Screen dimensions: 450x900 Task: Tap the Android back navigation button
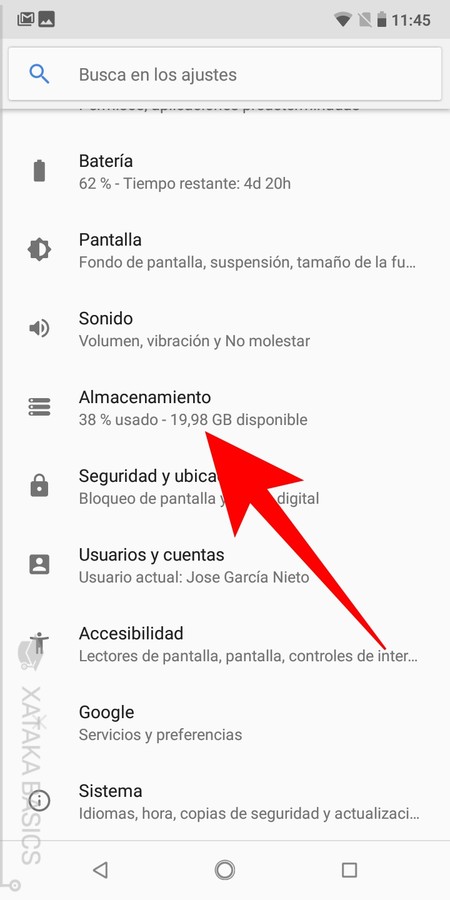coord(100,870)
